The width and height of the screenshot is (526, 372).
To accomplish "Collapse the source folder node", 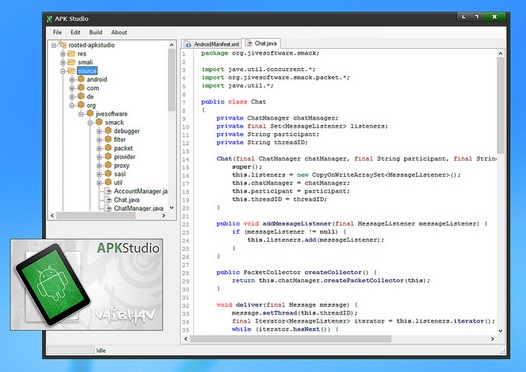I will coord(63,71).
